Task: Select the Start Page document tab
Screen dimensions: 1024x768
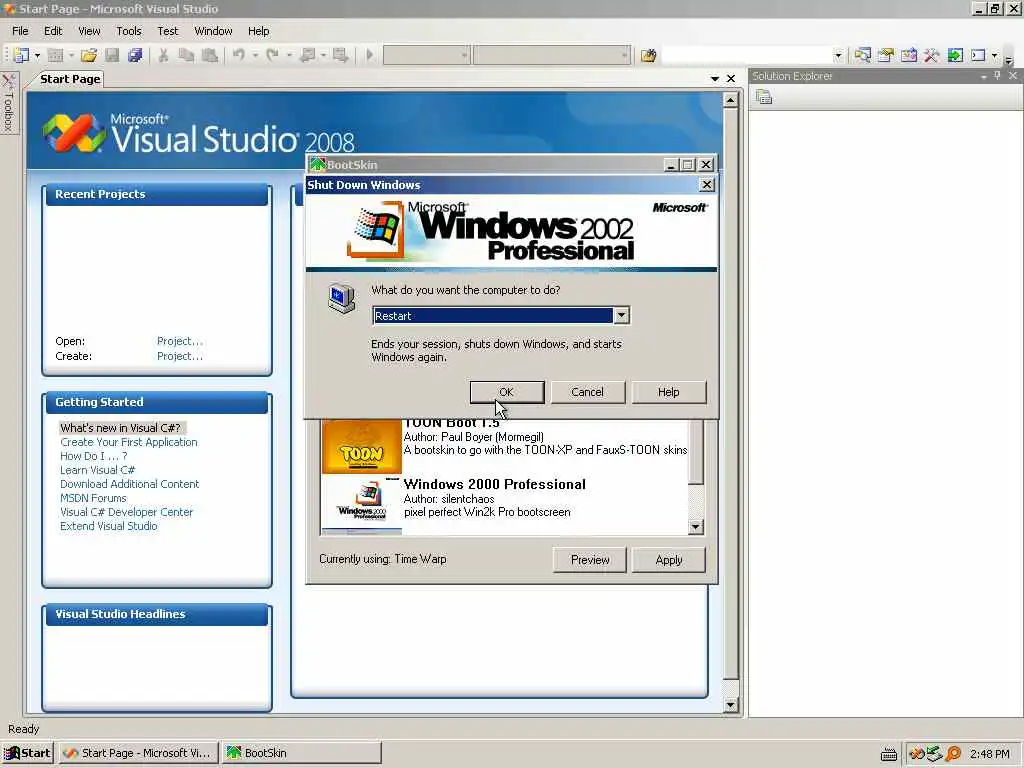Action: coord(70,79)
